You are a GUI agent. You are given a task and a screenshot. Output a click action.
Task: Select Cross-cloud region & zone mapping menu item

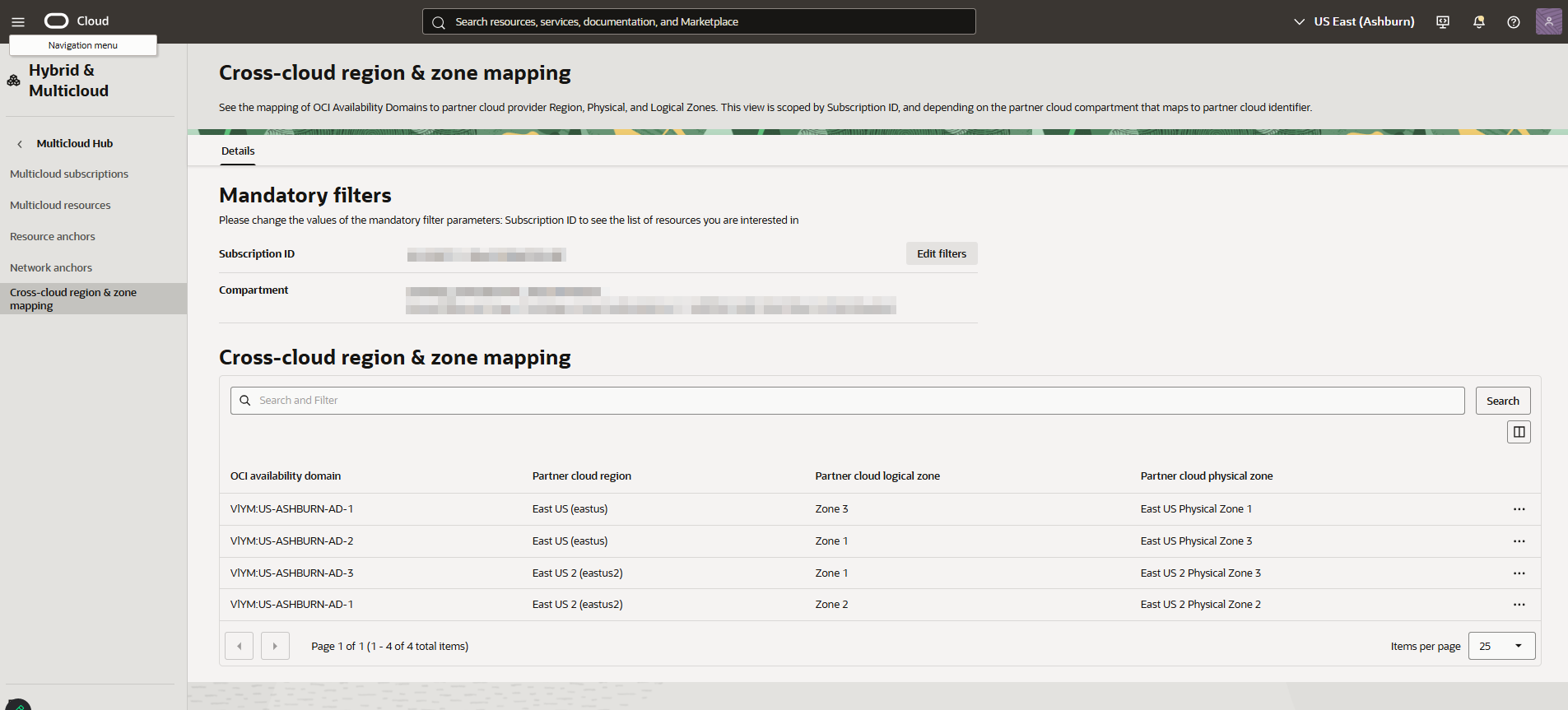pos(93,299)
